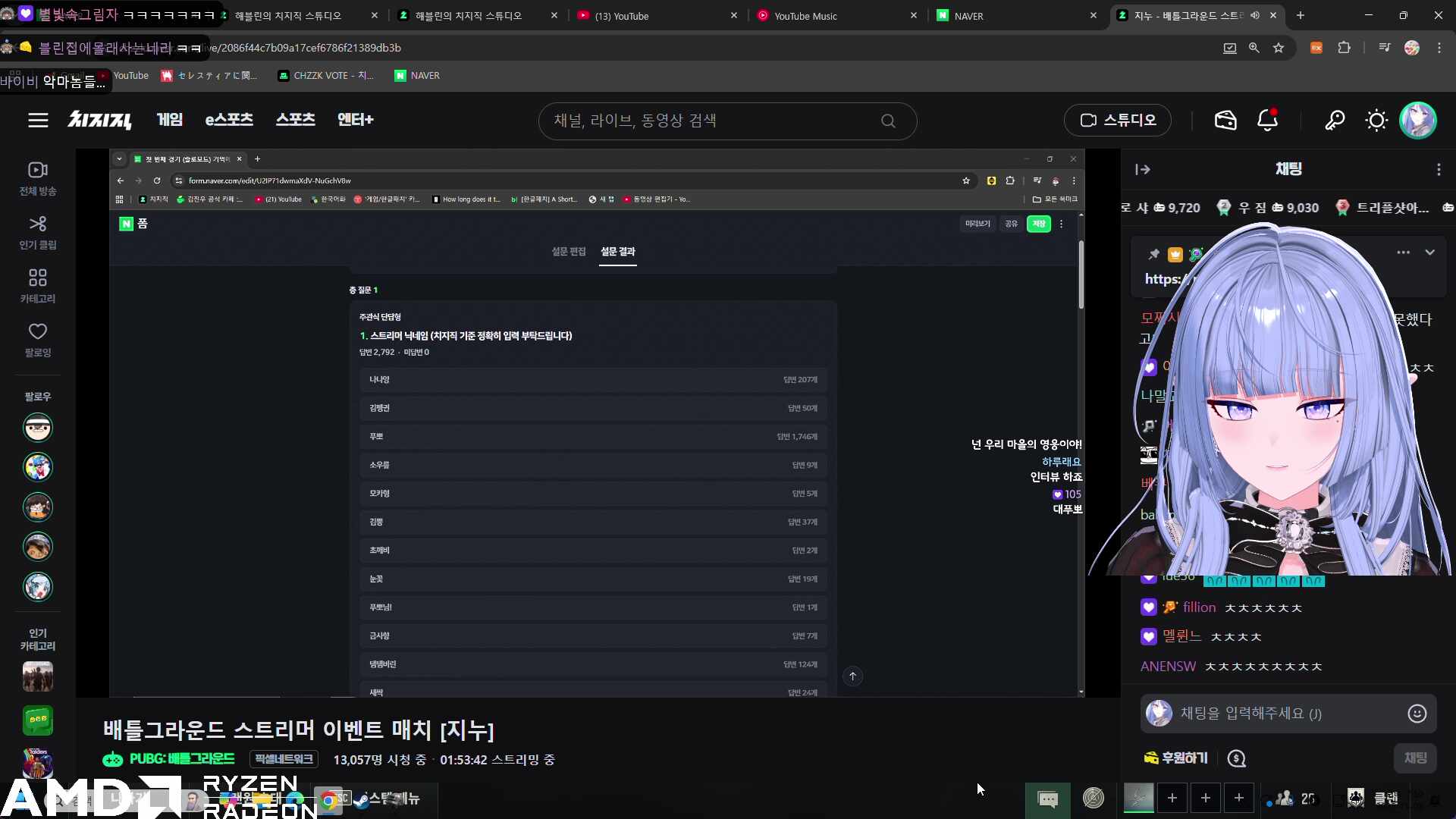Click the cheese icon in the top header
Image resolution: width=1456 pixels, height=819 pixels.
point(1225,120)
